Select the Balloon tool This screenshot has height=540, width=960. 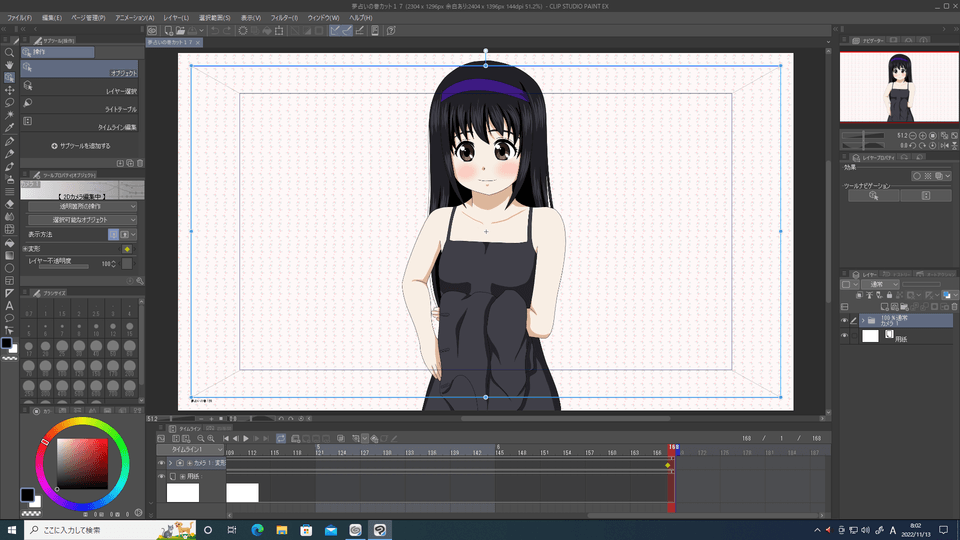click(x=9, y=318)
